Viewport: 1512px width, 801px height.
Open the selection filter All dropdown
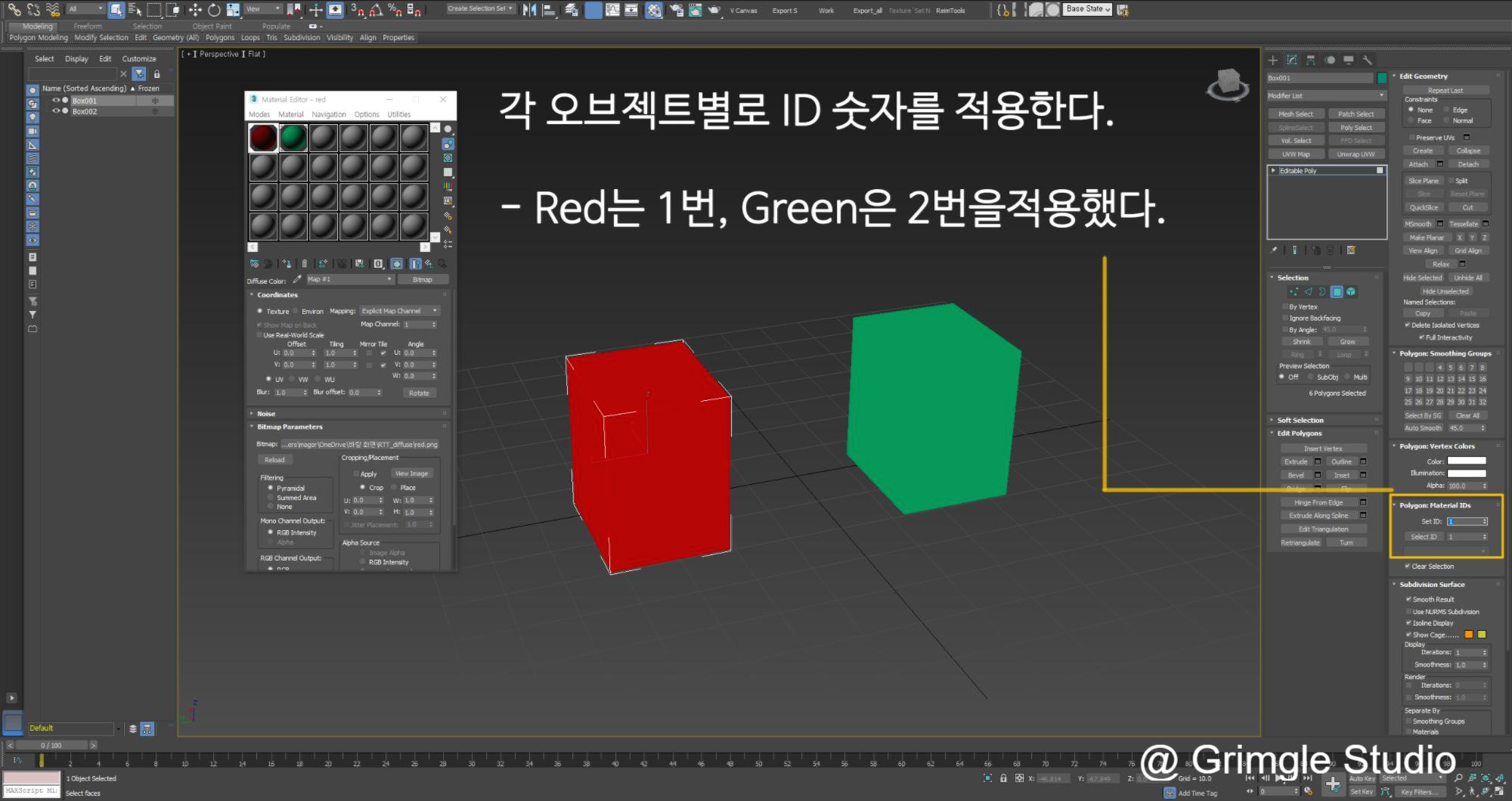[85, 9]
